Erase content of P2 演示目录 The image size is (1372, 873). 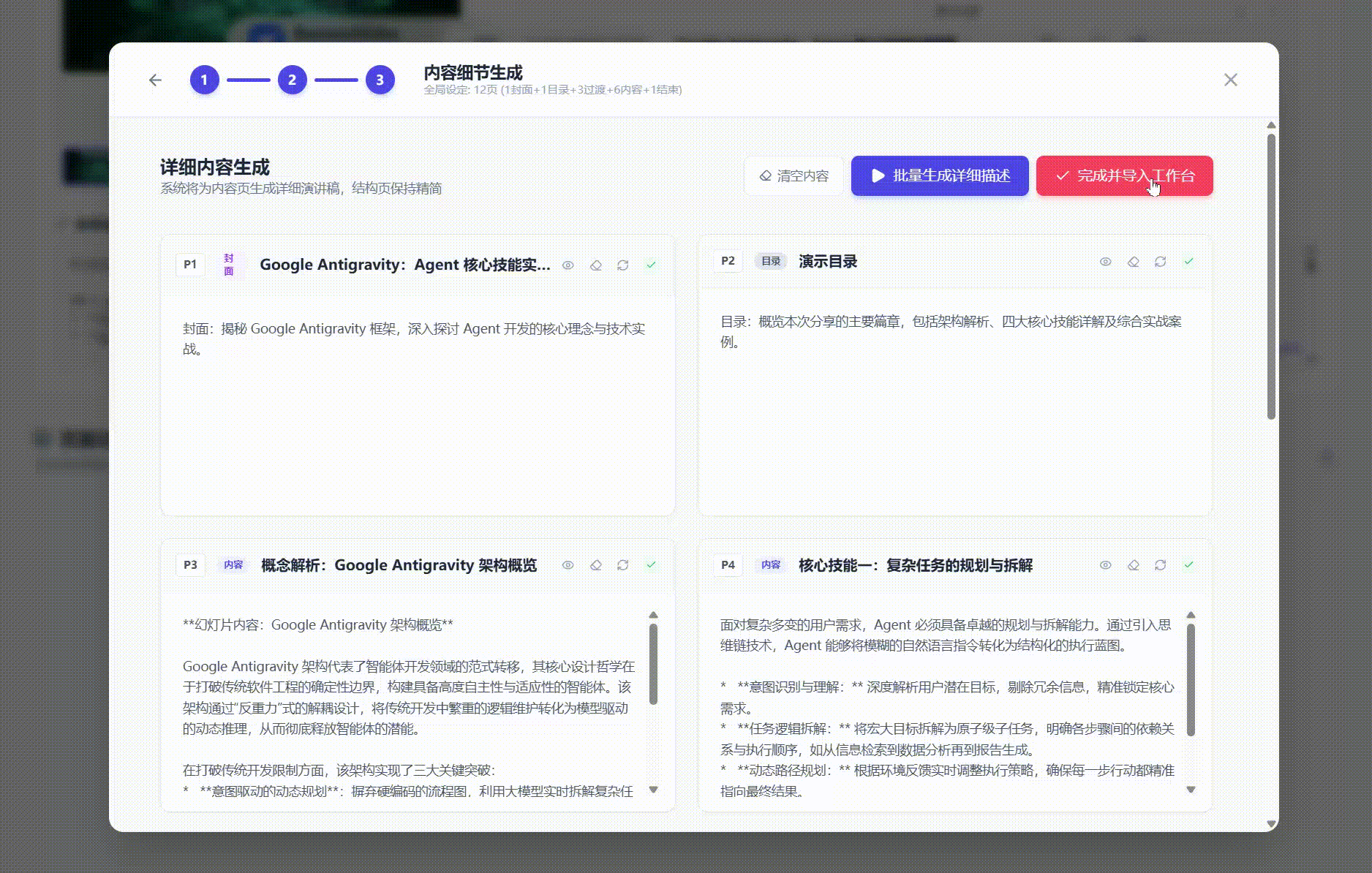click(x=1134, y=261)
